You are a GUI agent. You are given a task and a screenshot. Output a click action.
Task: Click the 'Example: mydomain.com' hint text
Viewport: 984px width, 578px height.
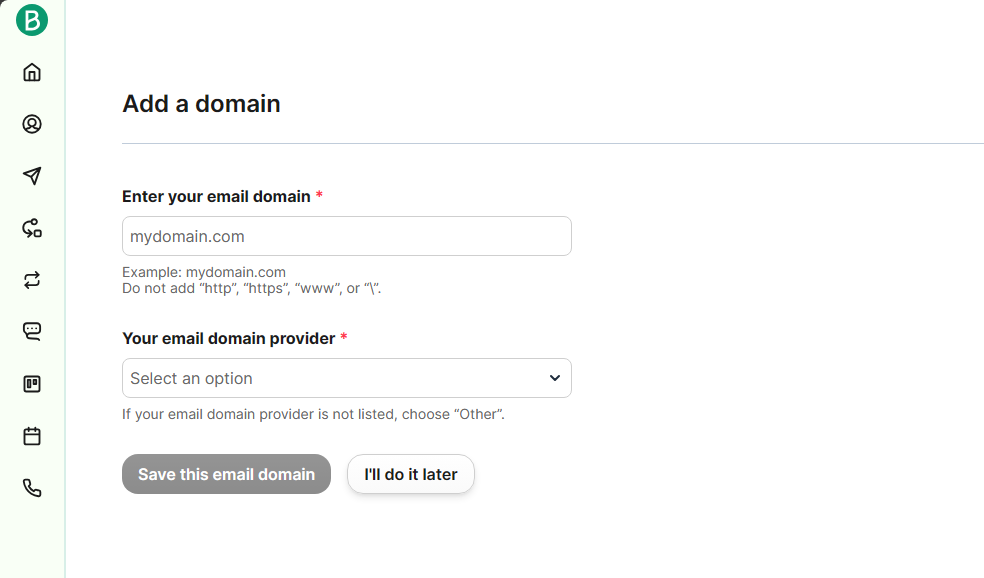point(204,272)
